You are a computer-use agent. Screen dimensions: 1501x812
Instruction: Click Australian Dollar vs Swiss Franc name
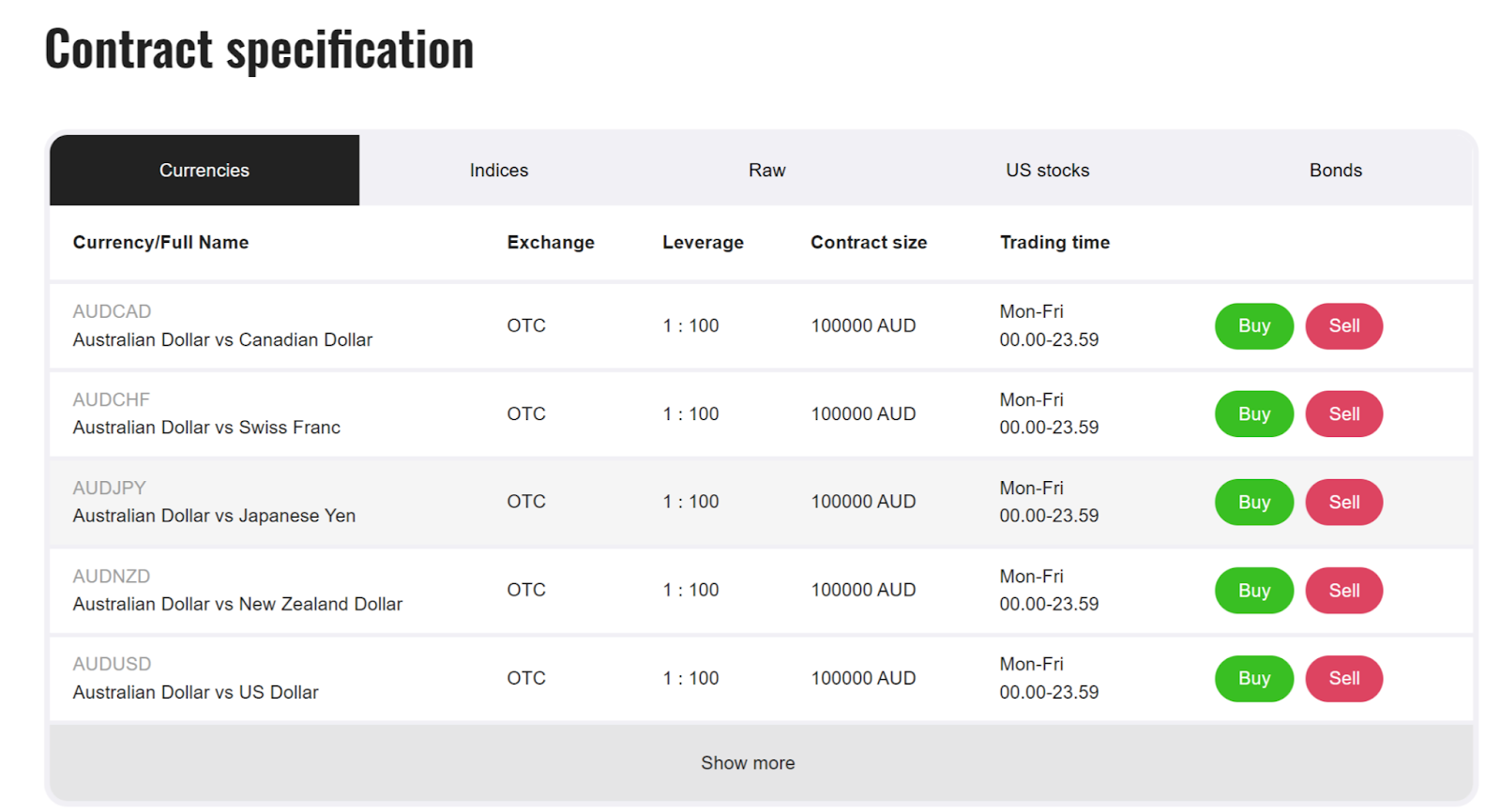pyautogui.click(x=206, y=428)
